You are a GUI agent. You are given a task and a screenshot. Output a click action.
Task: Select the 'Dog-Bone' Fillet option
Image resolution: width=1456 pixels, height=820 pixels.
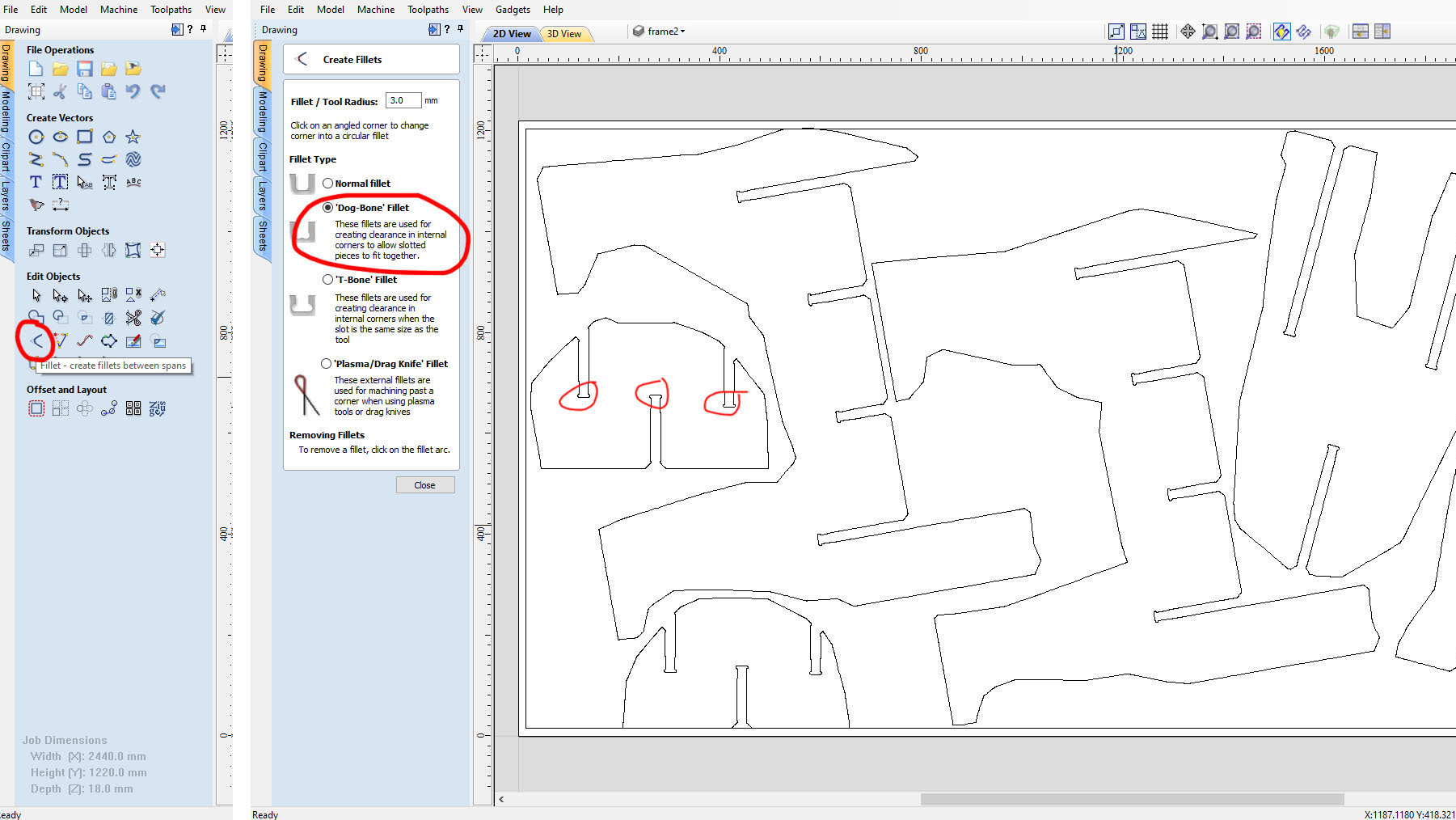(327, 208)
